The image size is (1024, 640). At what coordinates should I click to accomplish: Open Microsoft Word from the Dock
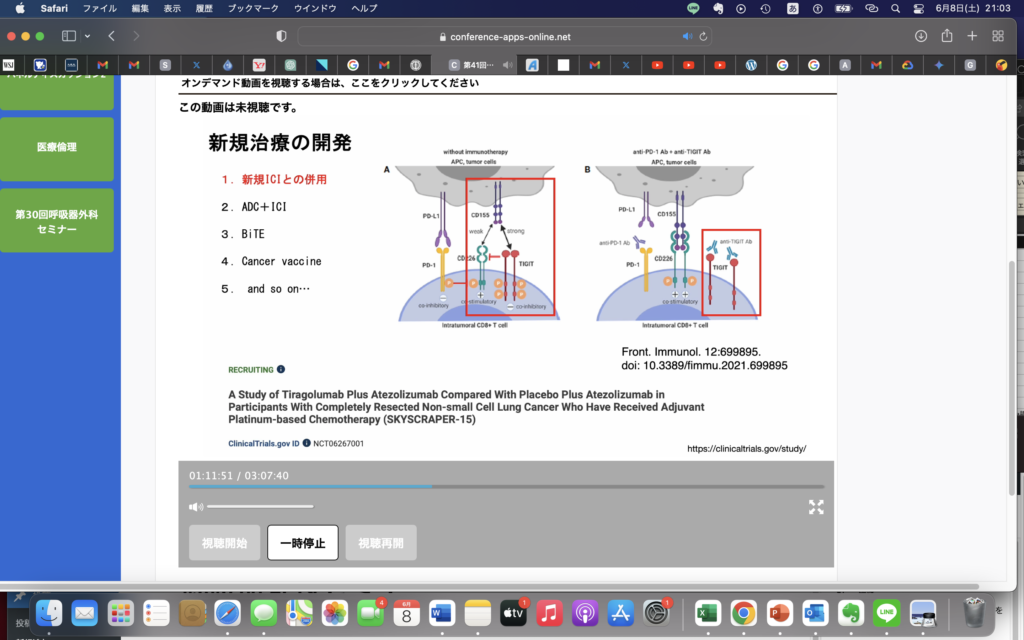click(x=442, y=612)
